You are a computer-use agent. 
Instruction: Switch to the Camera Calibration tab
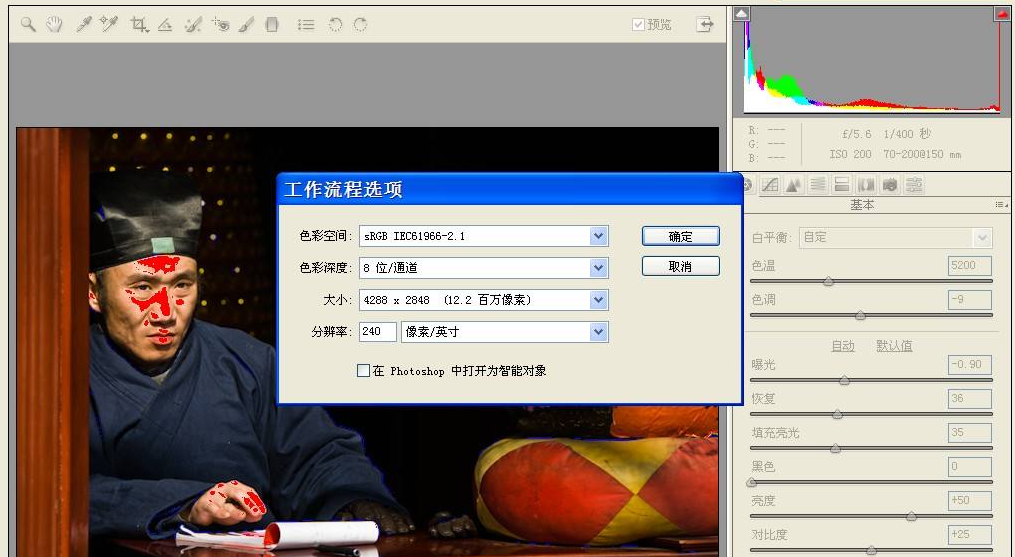point(890,185)
